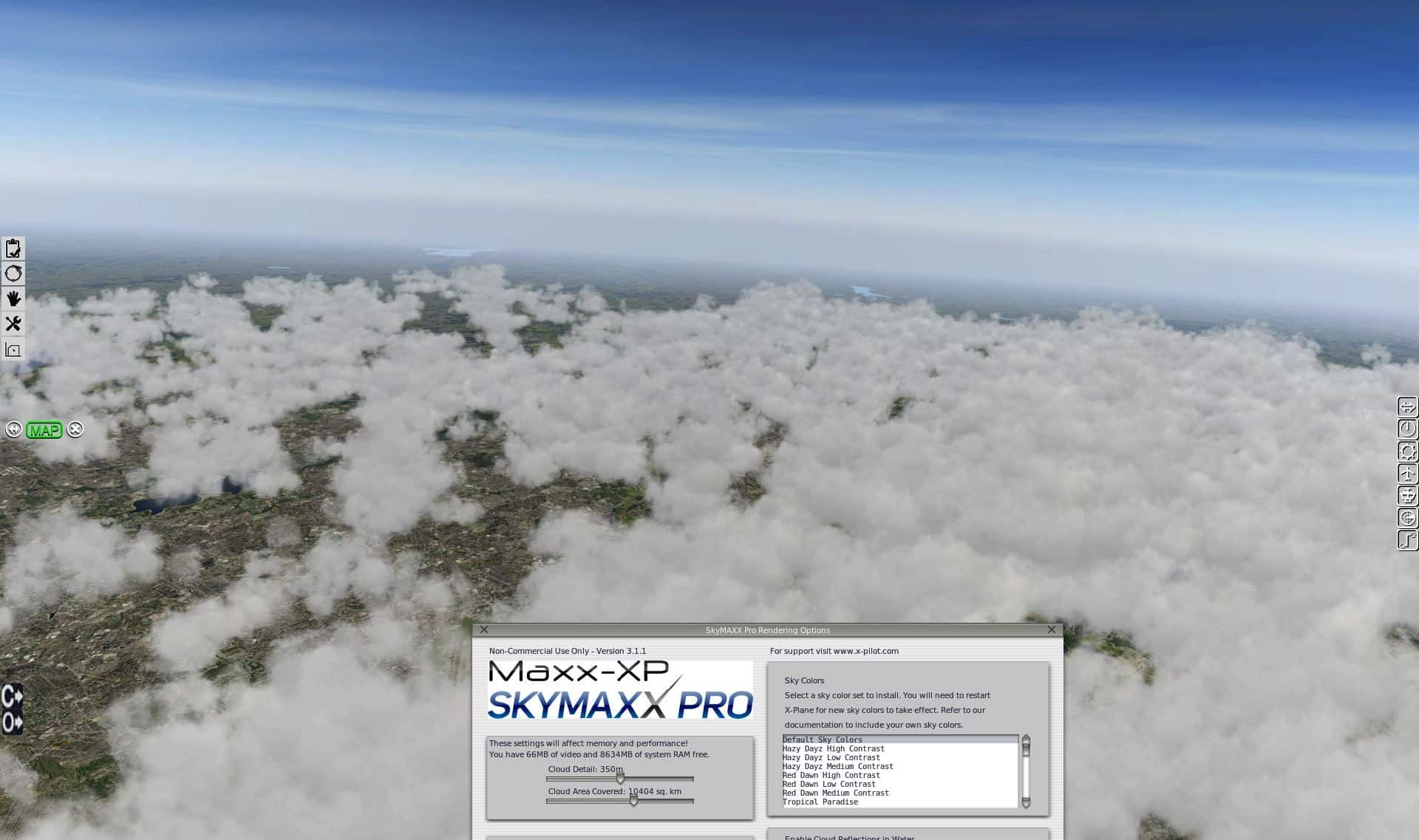The width and height of the screenshot is (1419, 840).
Task: Toggle the green MAP button
Action: [44, 431]
